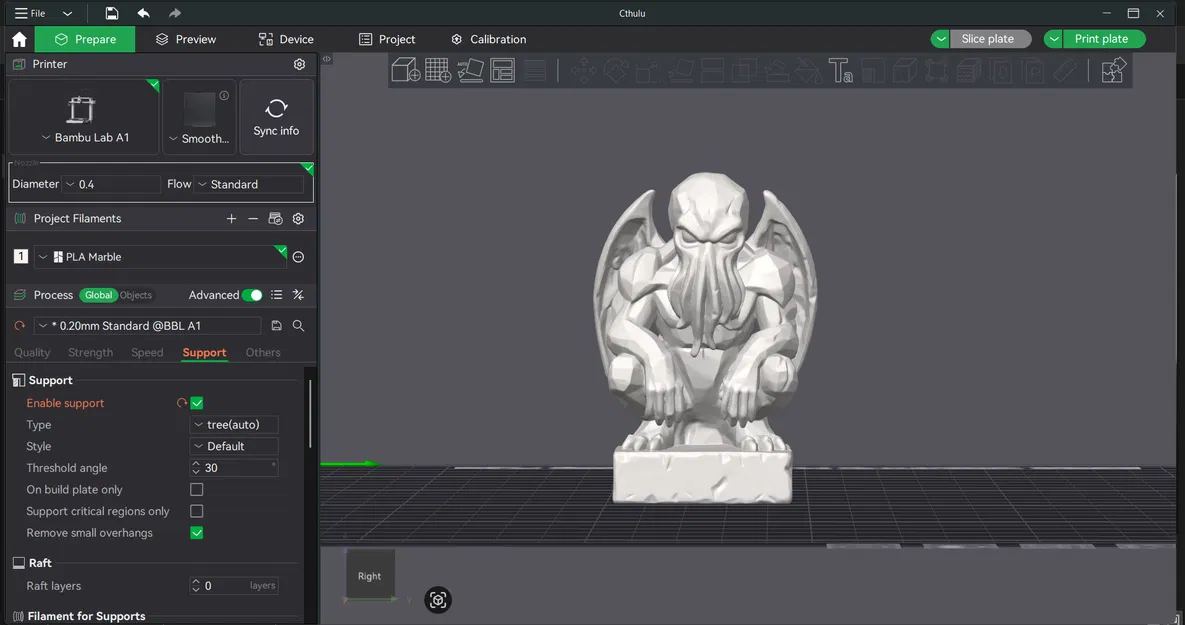Open the Sync info panel
The height and width of the screenshot is (625, 1185).
276,116
